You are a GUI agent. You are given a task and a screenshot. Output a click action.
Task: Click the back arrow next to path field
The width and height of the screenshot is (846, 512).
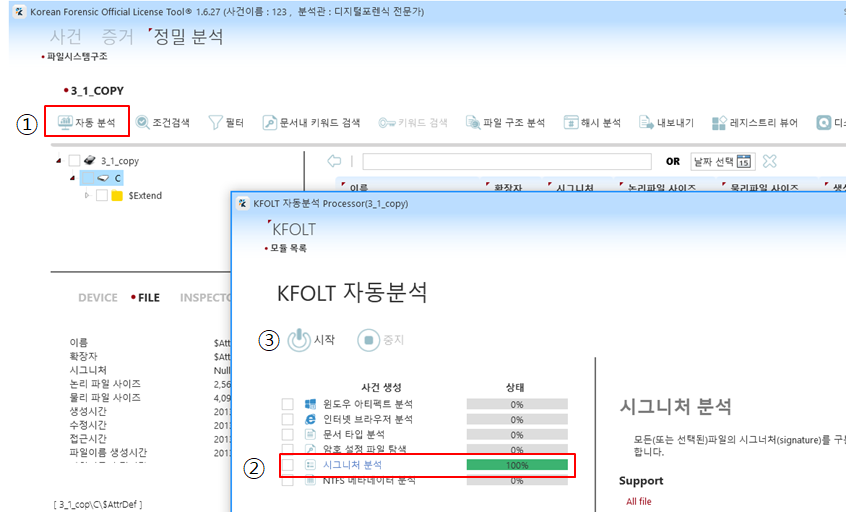pyautogui.click(x=334, y=161)
